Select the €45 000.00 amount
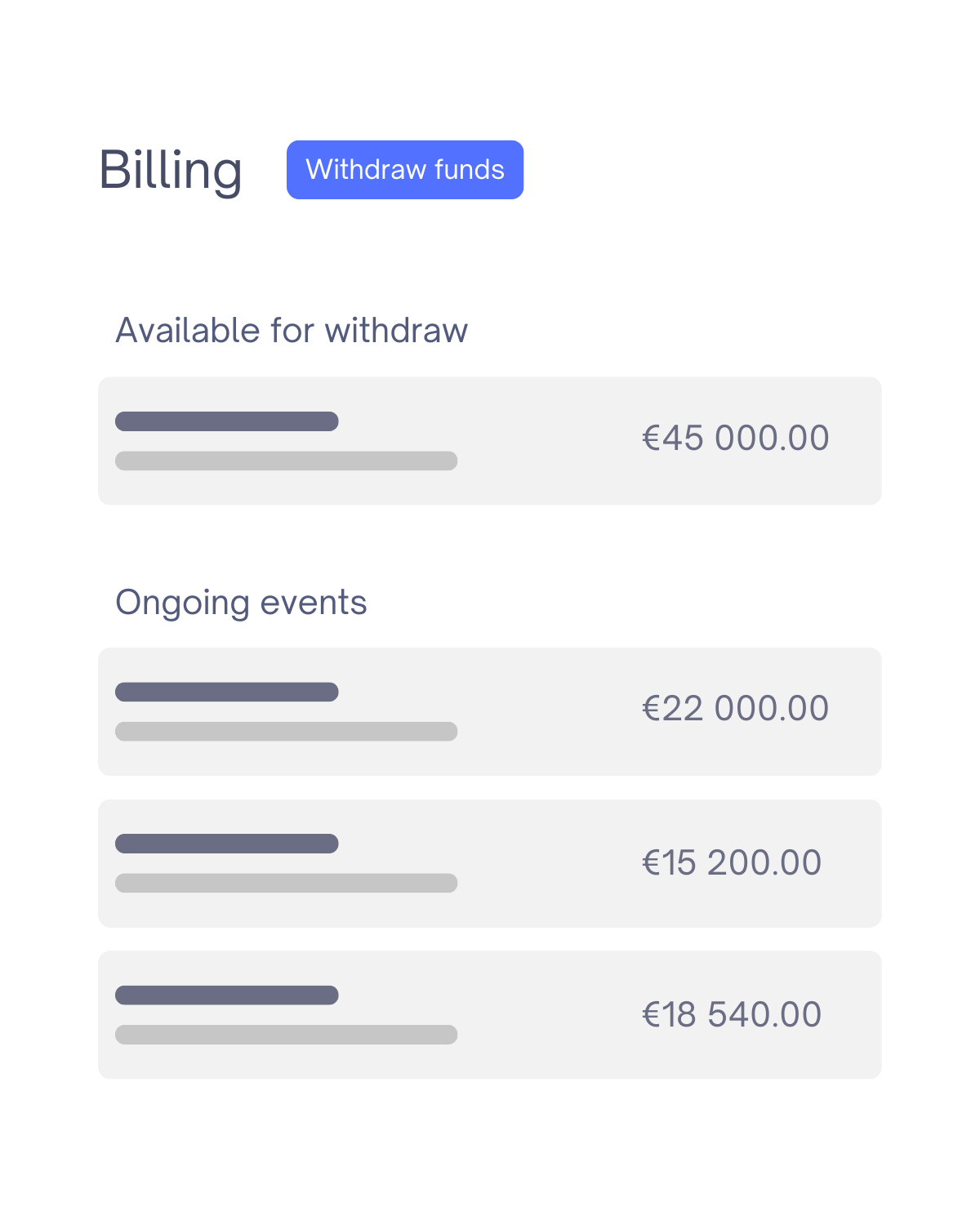Viewport: 980px width, 1225px height. coord(736,439)
